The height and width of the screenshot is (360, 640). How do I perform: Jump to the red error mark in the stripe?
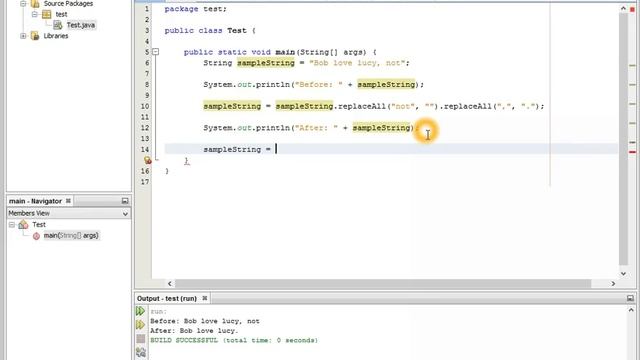tap(632, 152)
